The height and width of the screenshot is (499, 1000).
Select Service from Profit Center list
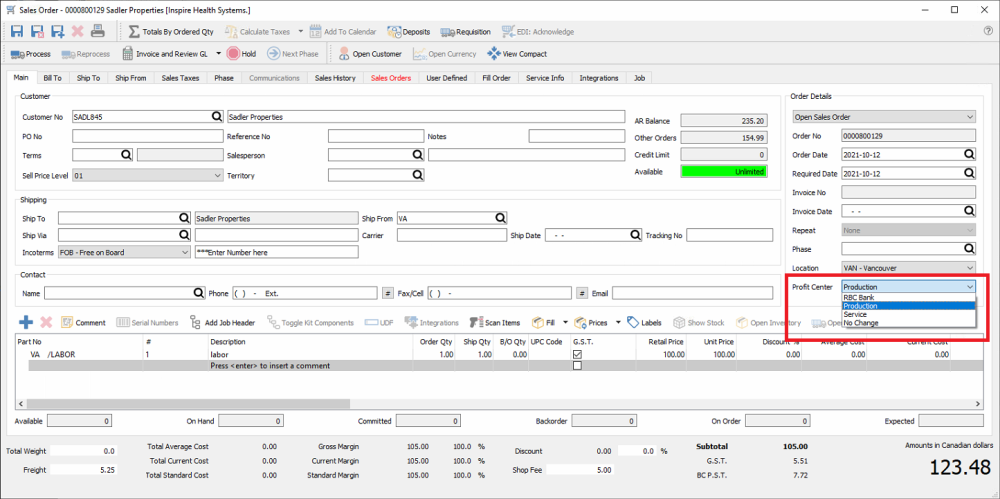coord(855,314)
